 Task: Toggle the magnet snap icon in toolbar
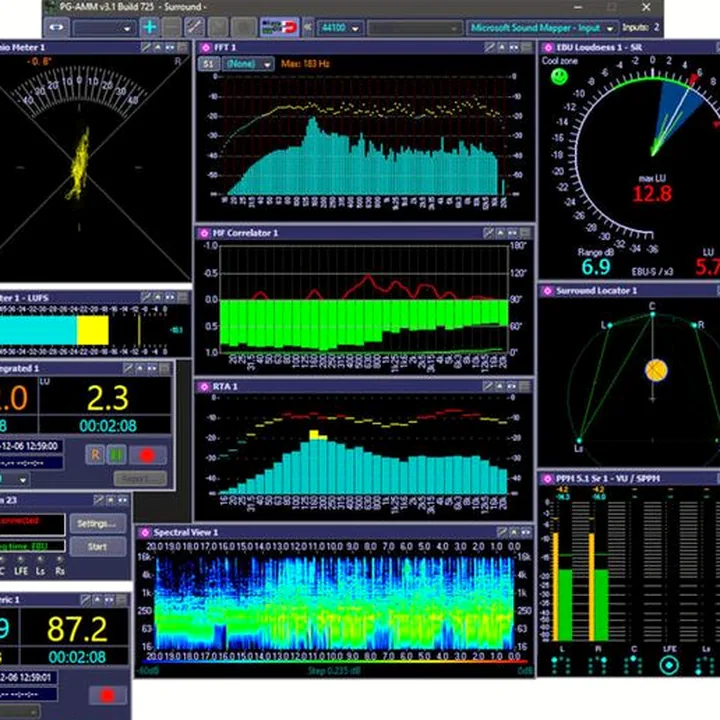click(279, 28)
